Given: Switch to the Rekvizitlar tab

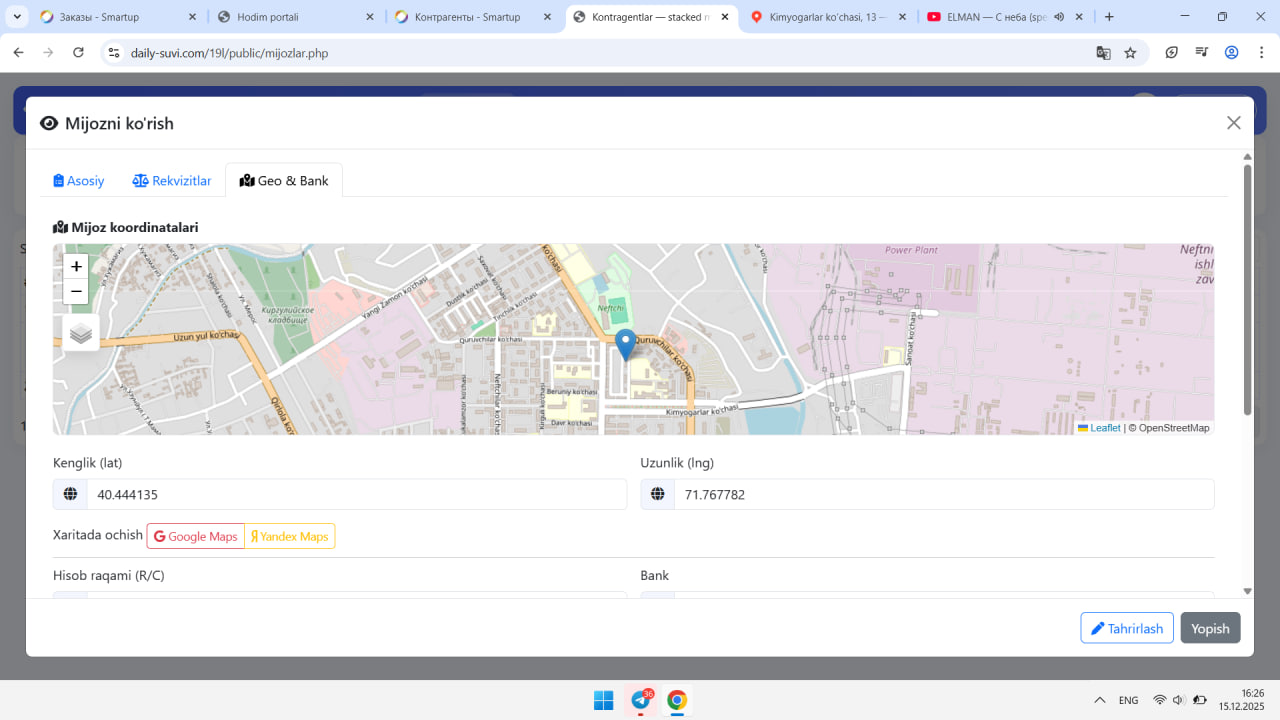Looking at the screenshot, I should [172, 181].
